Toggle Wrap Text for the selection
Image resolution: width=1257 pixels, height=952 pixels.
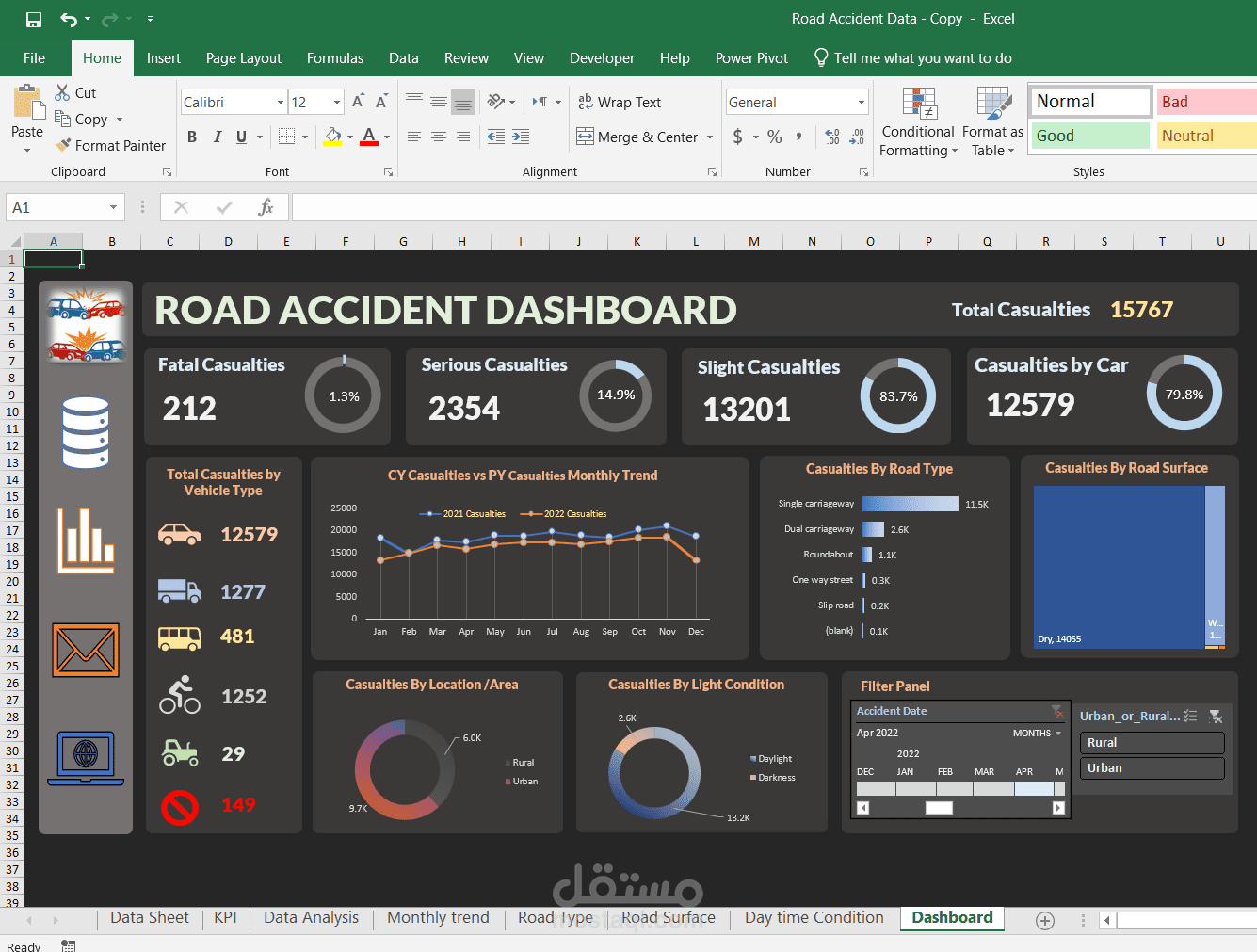[620, 102]
